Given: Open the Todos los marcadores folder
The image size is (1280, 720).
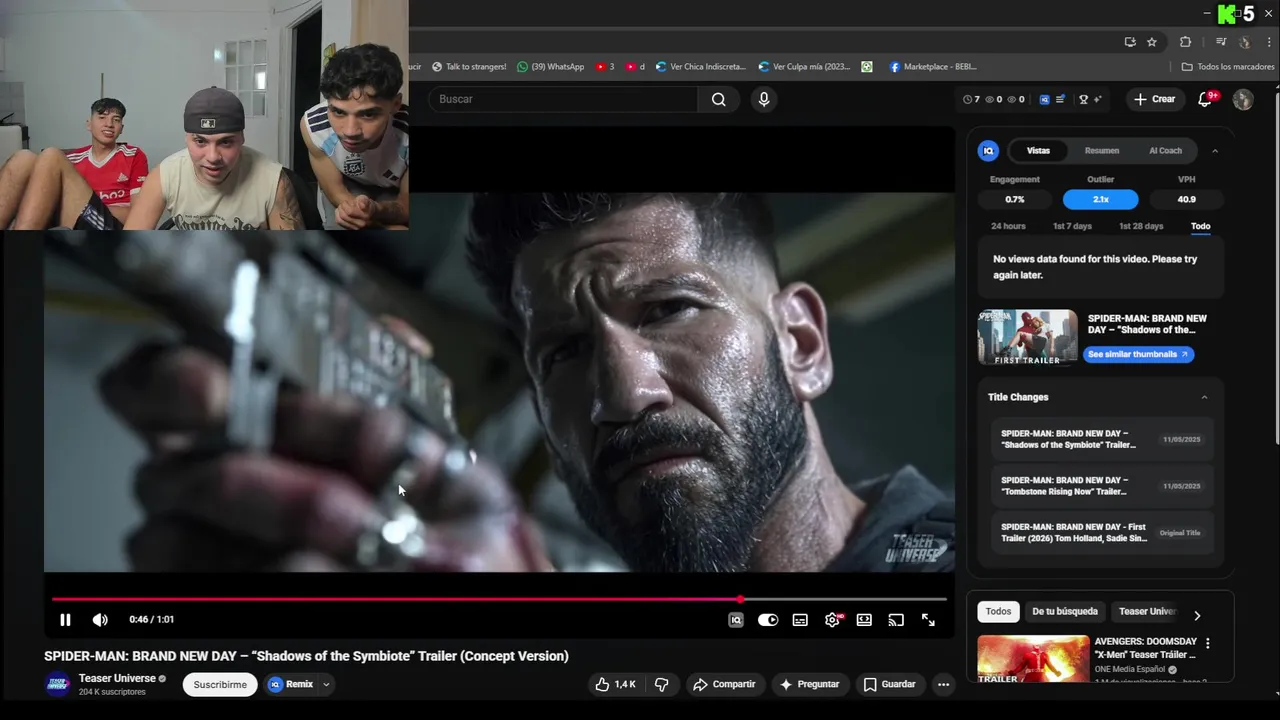Looking at the screenshot, I should (x=1228, y=67).
